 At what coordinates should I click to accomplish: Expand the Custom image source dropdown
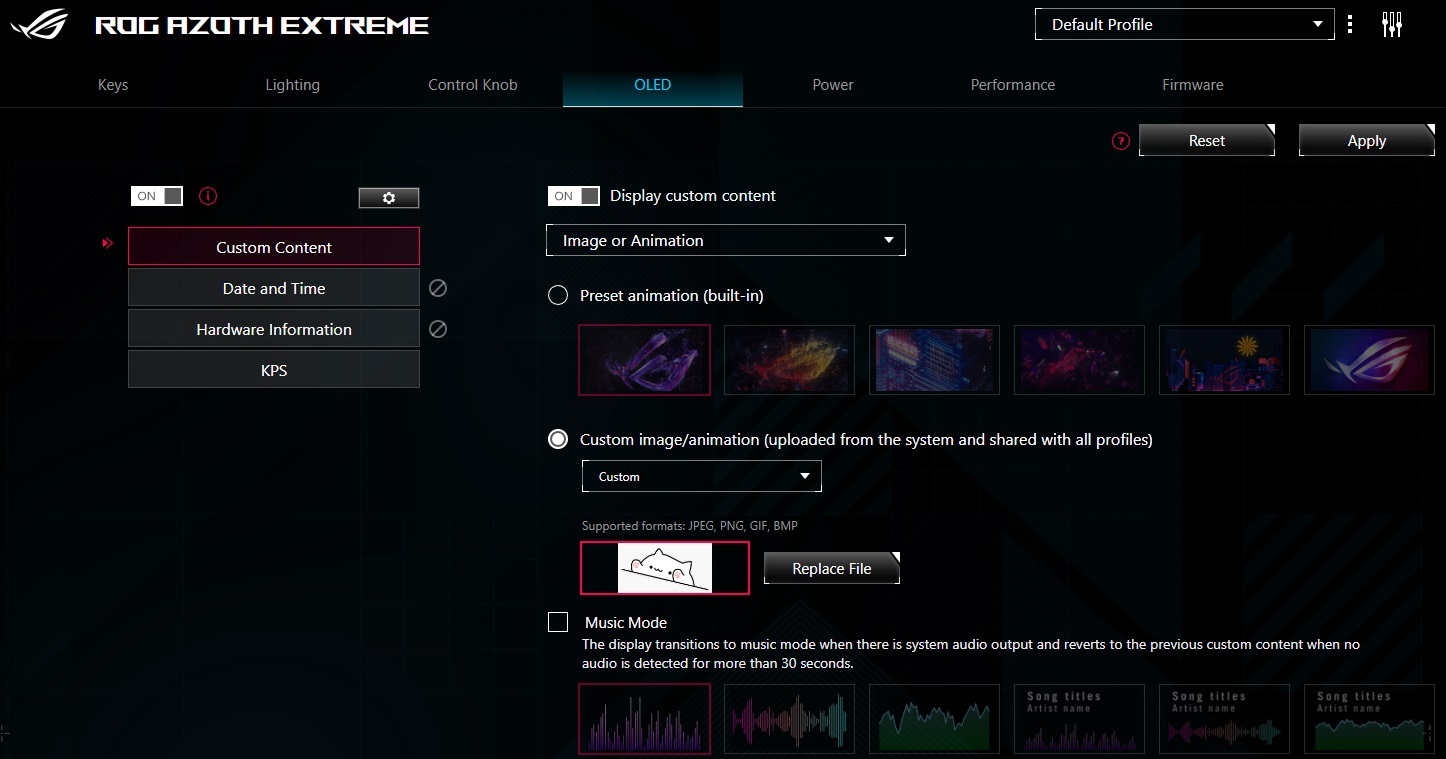point(701,476)
